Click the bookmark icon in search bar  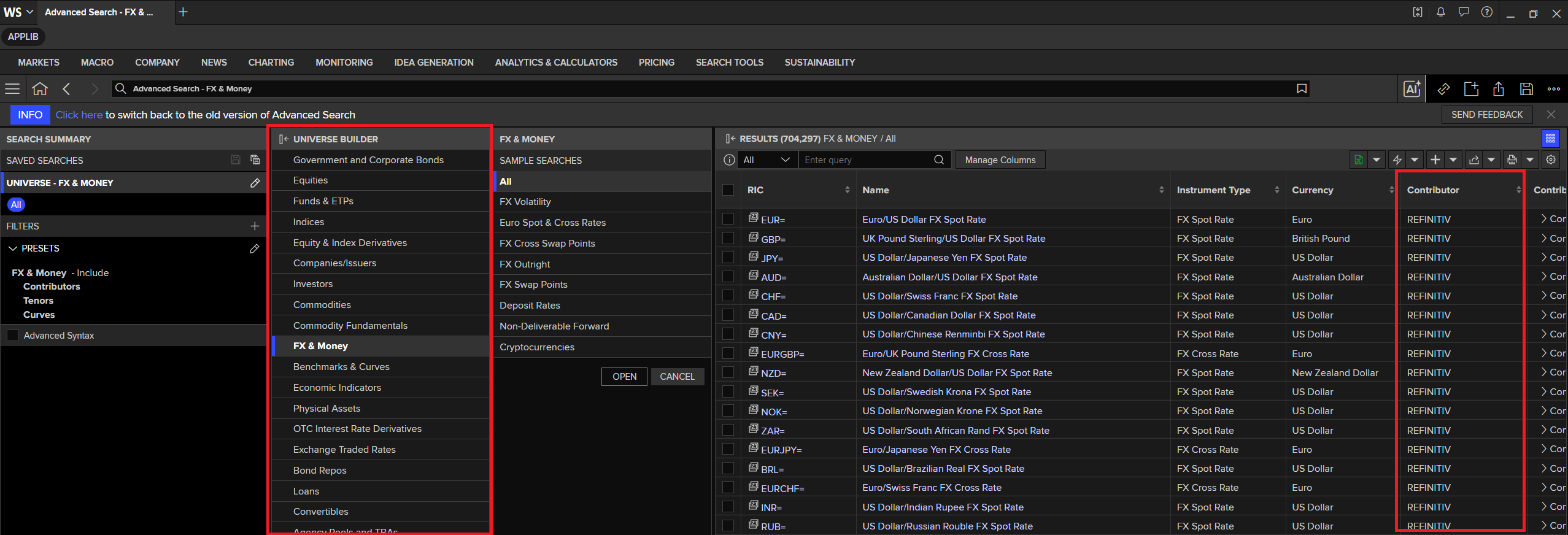coord(1302,89)
